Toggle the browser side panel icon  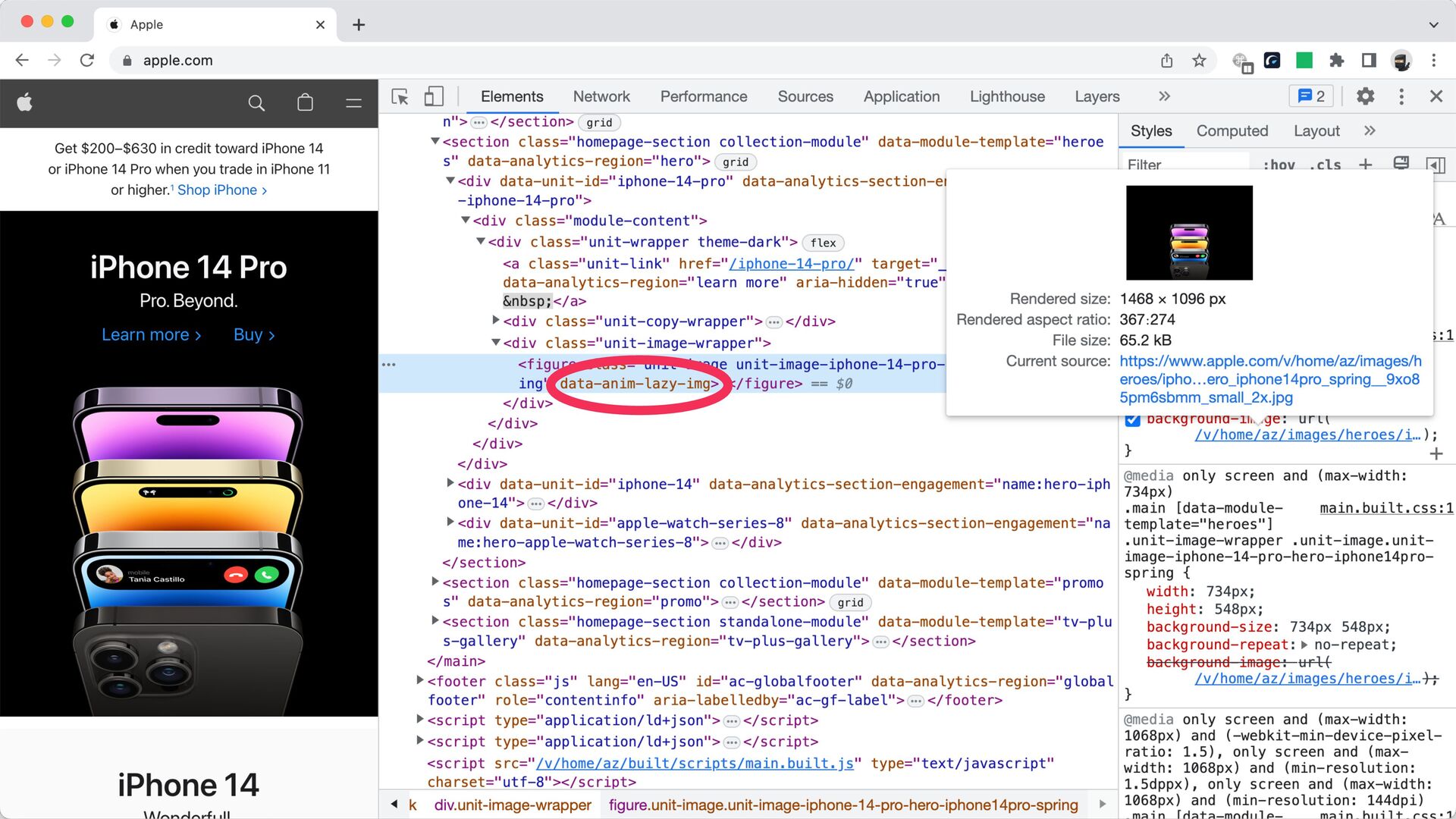tap(1369, 60)
